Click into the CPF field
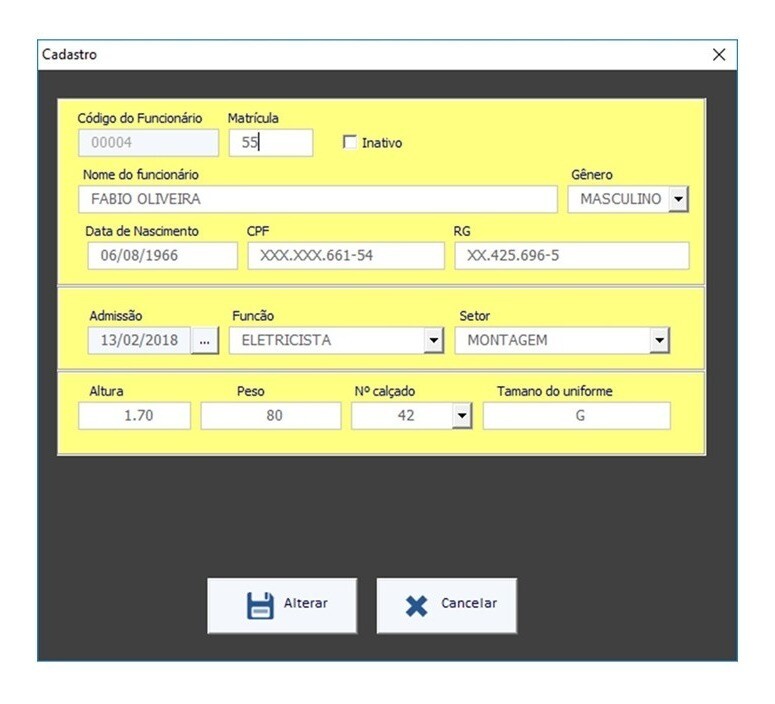775x704 pixels. 345,256
